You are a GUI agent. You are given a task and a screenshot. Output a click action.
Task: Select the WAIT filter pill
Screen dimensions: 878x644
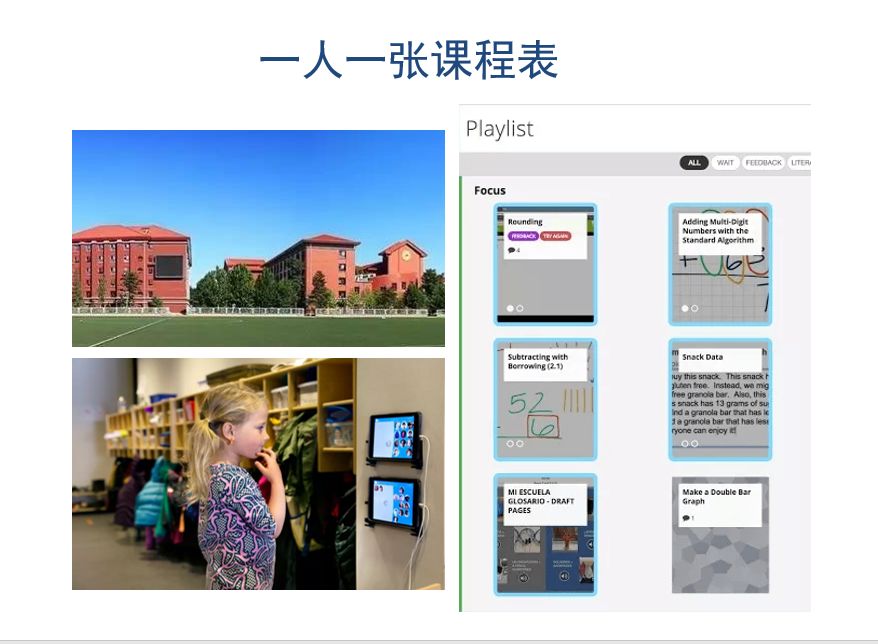725,162
